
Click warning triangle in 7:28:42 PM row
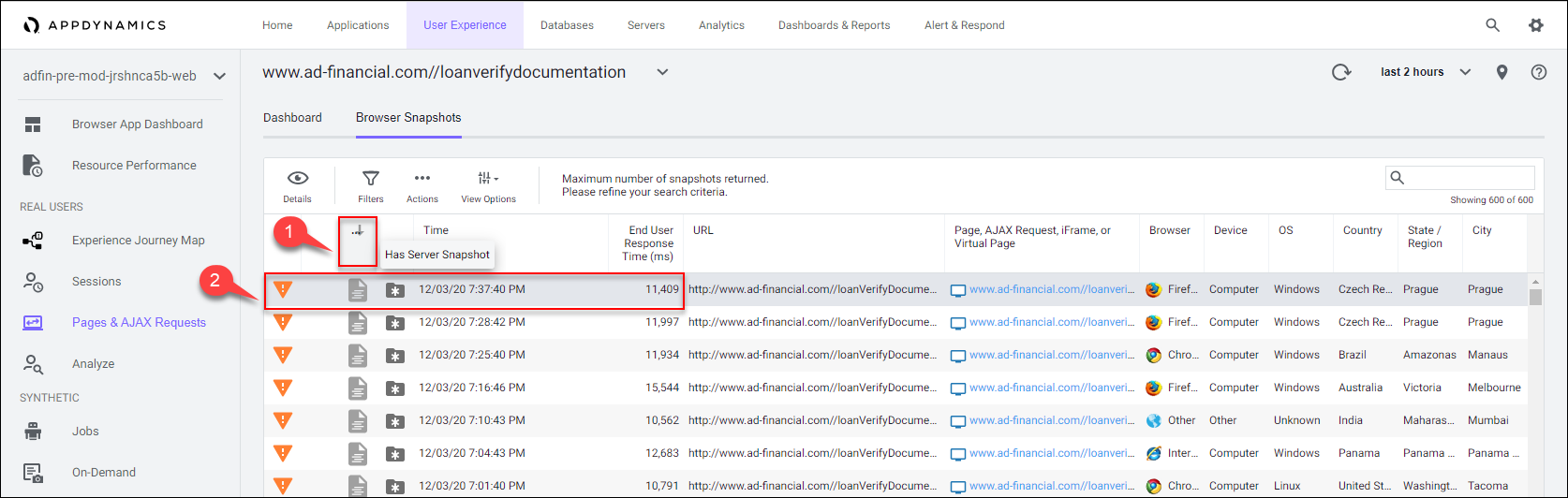pos(283,322)
